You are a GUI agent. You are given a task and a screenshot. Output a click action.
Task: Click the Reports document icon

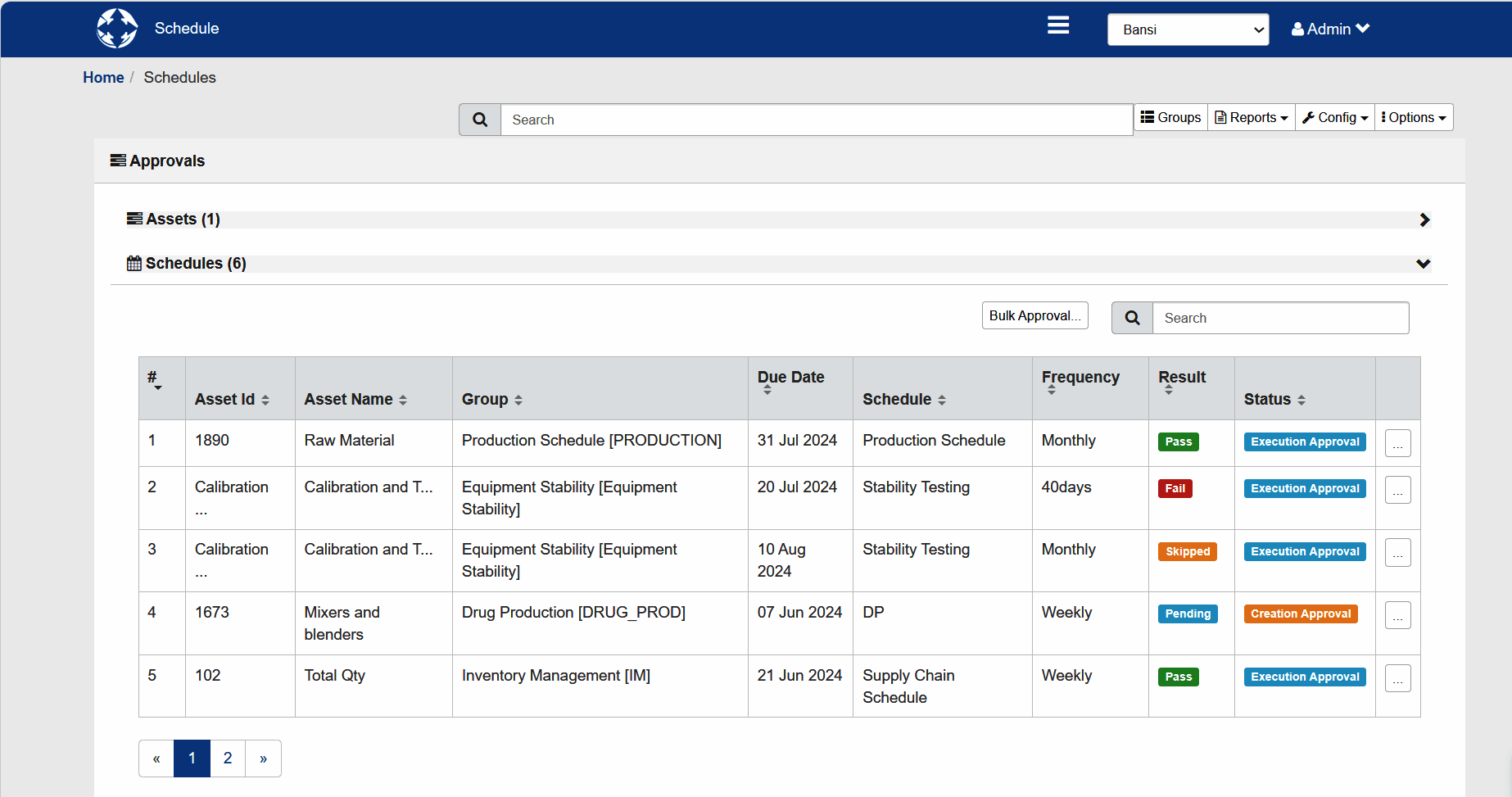tap(1220, 117)
